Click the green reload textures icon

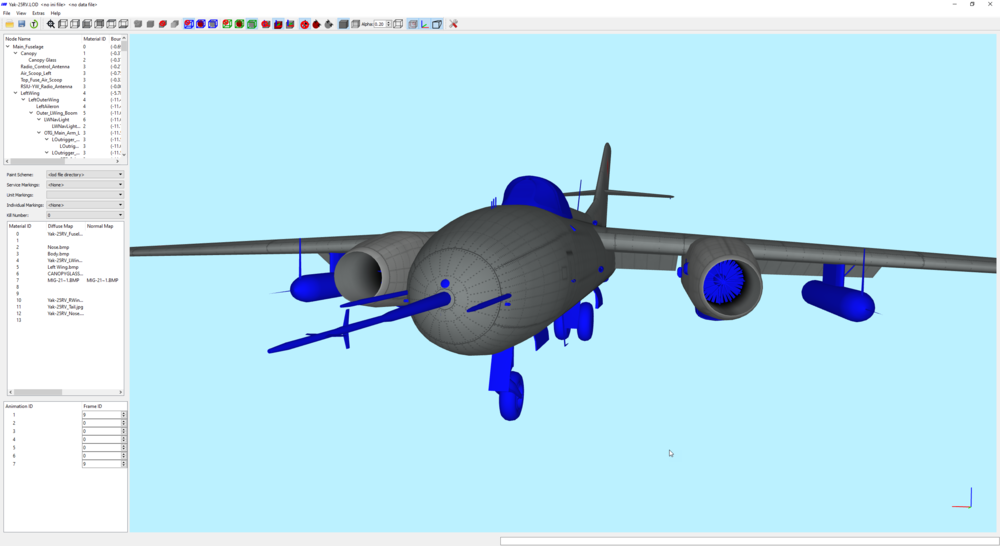(34, 24)
